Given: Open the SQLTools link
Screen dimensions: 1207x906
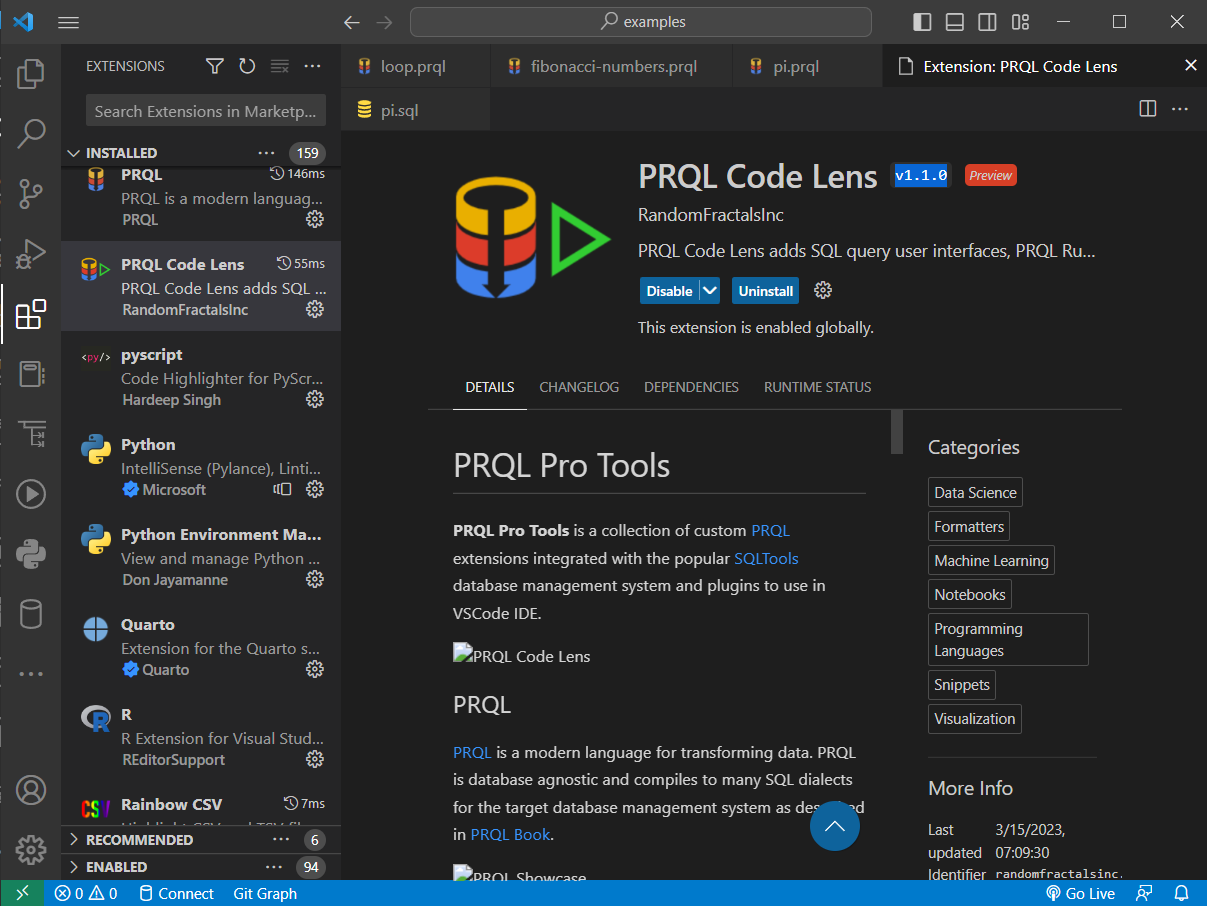Looking at the screenshot, I should click(766, 558).
